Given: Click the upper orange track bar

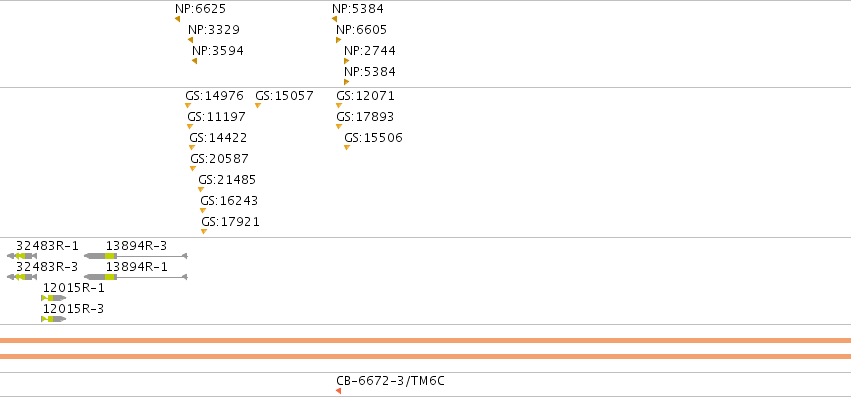Looking at the screenshot, I should click(426, 341).
